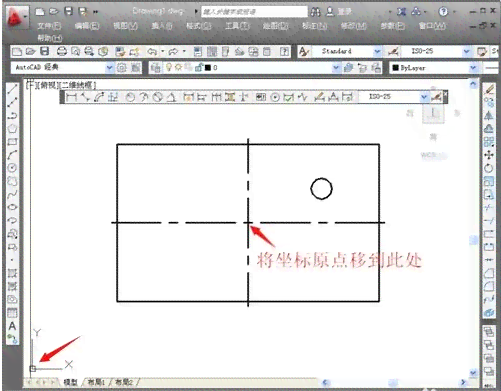The height and width of the screenshot is (391, 501).
Task: Select the Hatch tool in the draw toolbar
Action: [12, 273]
